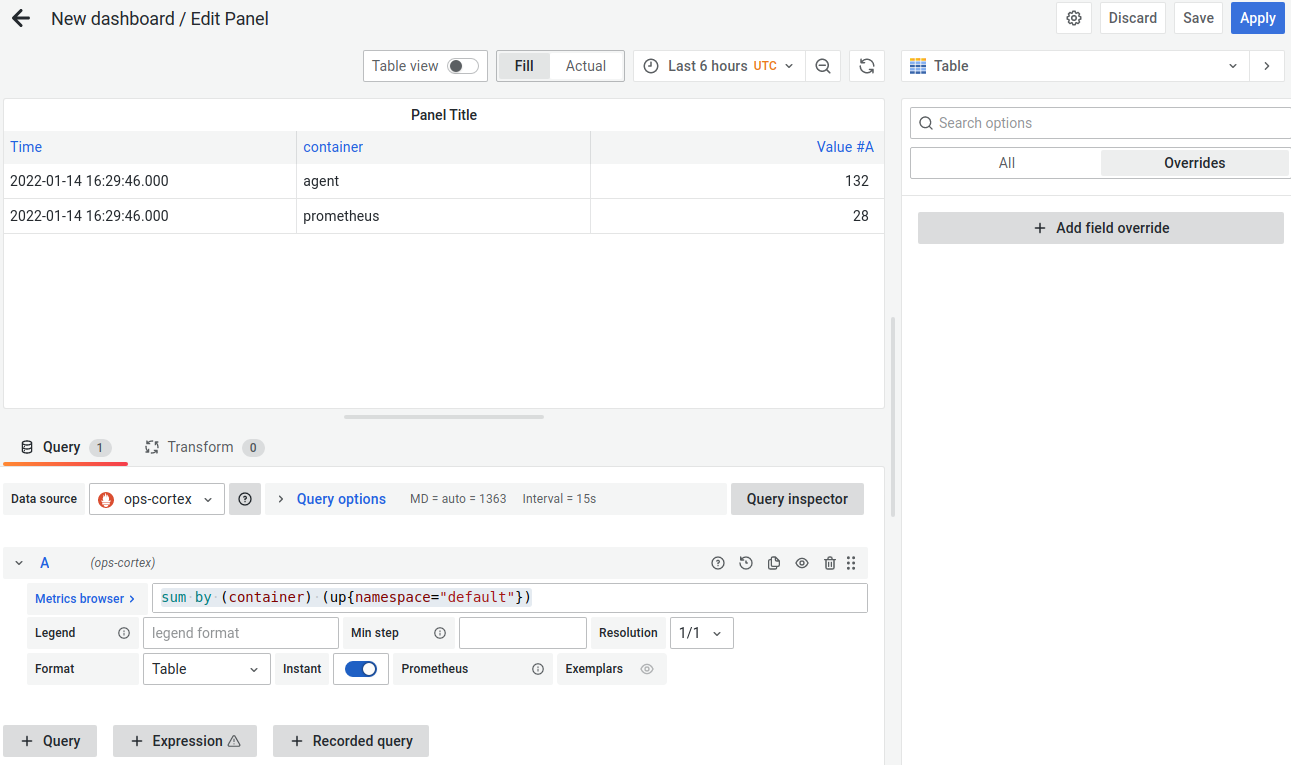
Task: Click the ops-cortex Prometheus logo icon
Action: [106, 499]
